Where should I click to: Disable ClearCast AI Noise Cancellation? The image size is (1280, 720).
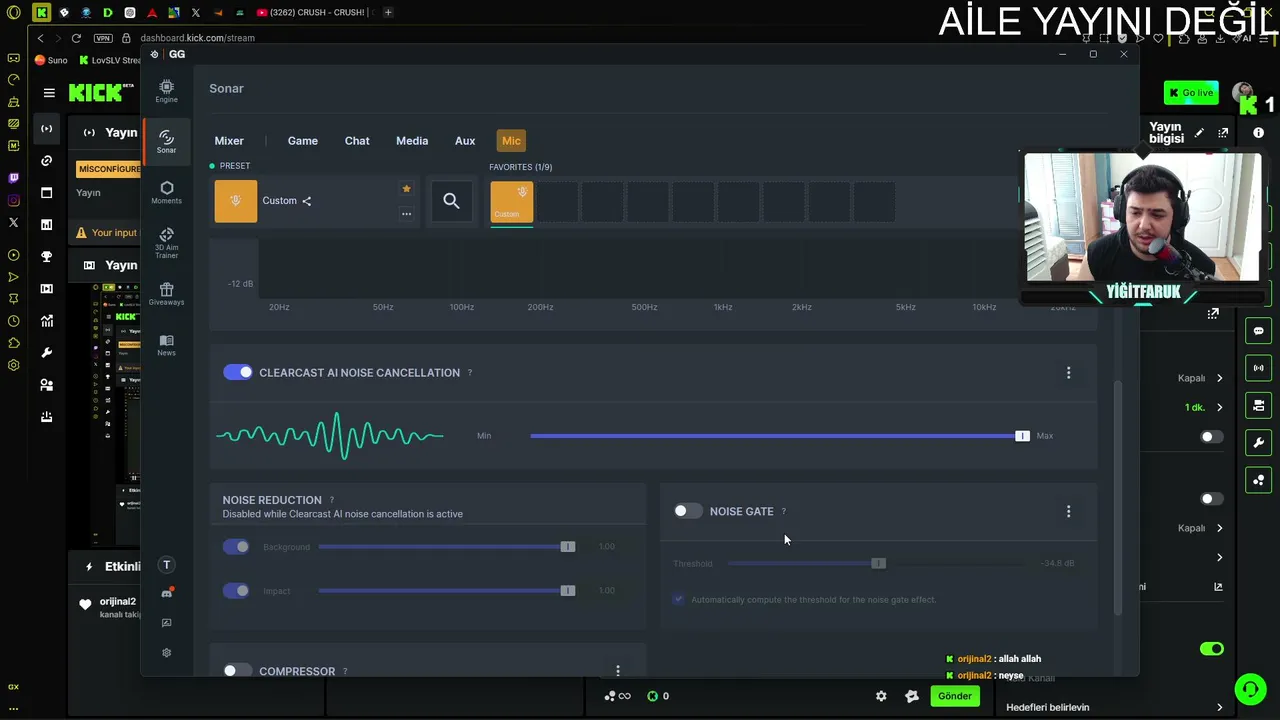pos(238,372)
